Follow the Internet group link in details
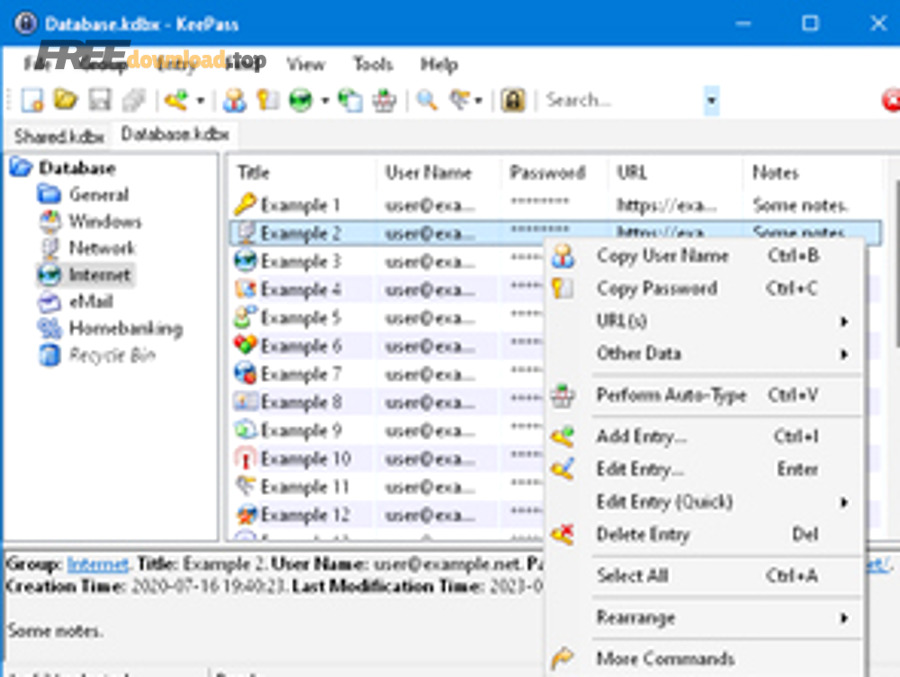Screen dimensions: 900x677 coord(97,564)
